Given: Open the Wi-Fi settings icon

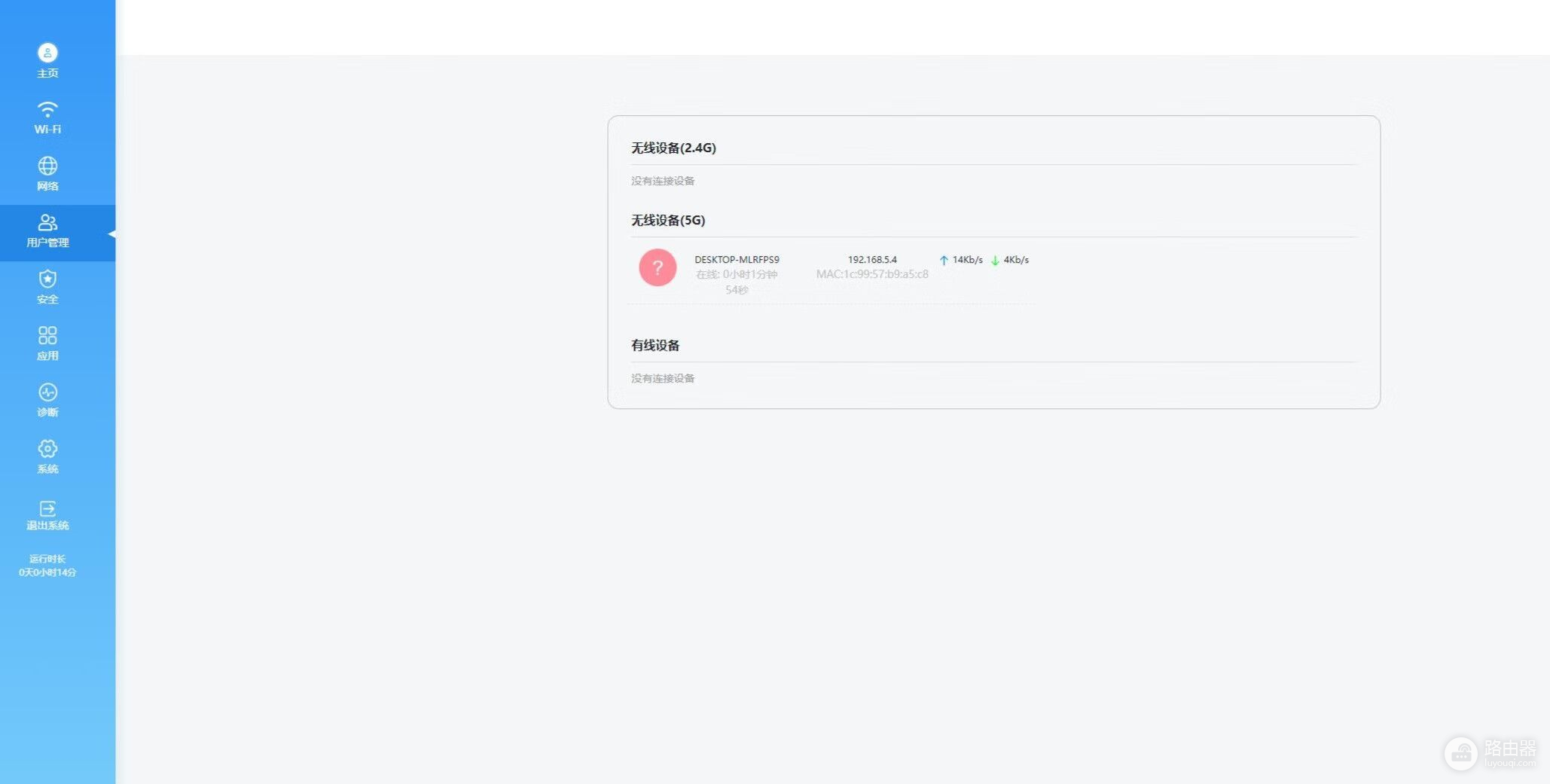Looking at the screenshot, I should 47,109.
